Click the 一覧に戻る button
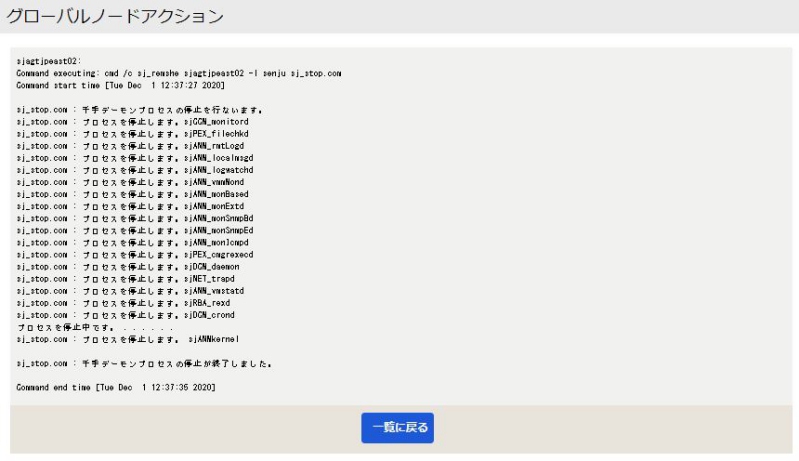This screenshot has height=461, width=799. [x=397, y=427]
